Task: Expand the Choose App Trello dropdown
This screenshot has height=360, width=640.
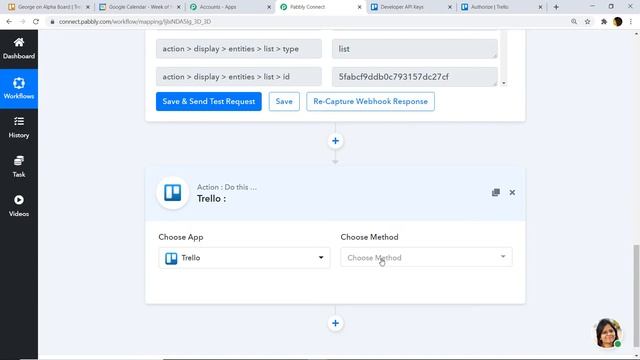Action: coord(244,258)
